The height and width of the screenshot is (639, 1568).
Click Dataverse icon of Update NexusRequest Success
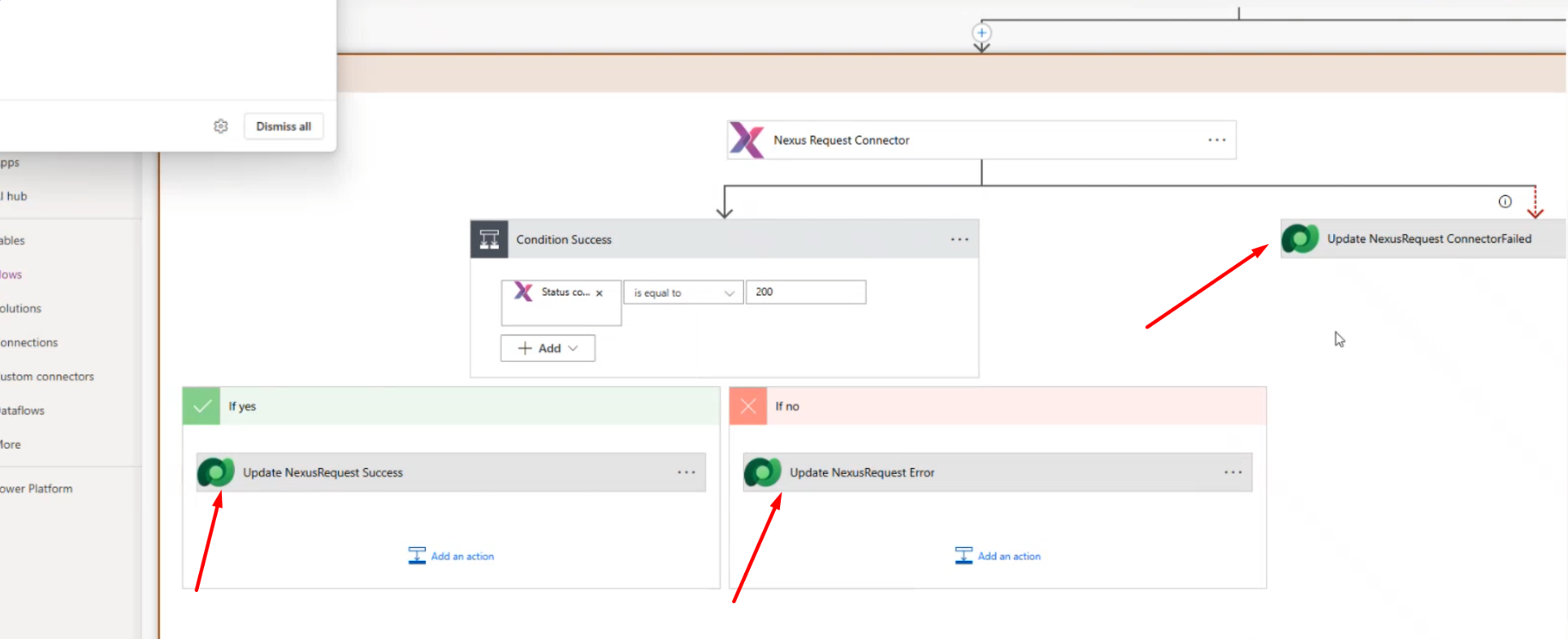pyautogui.click(x=216, y=472)
